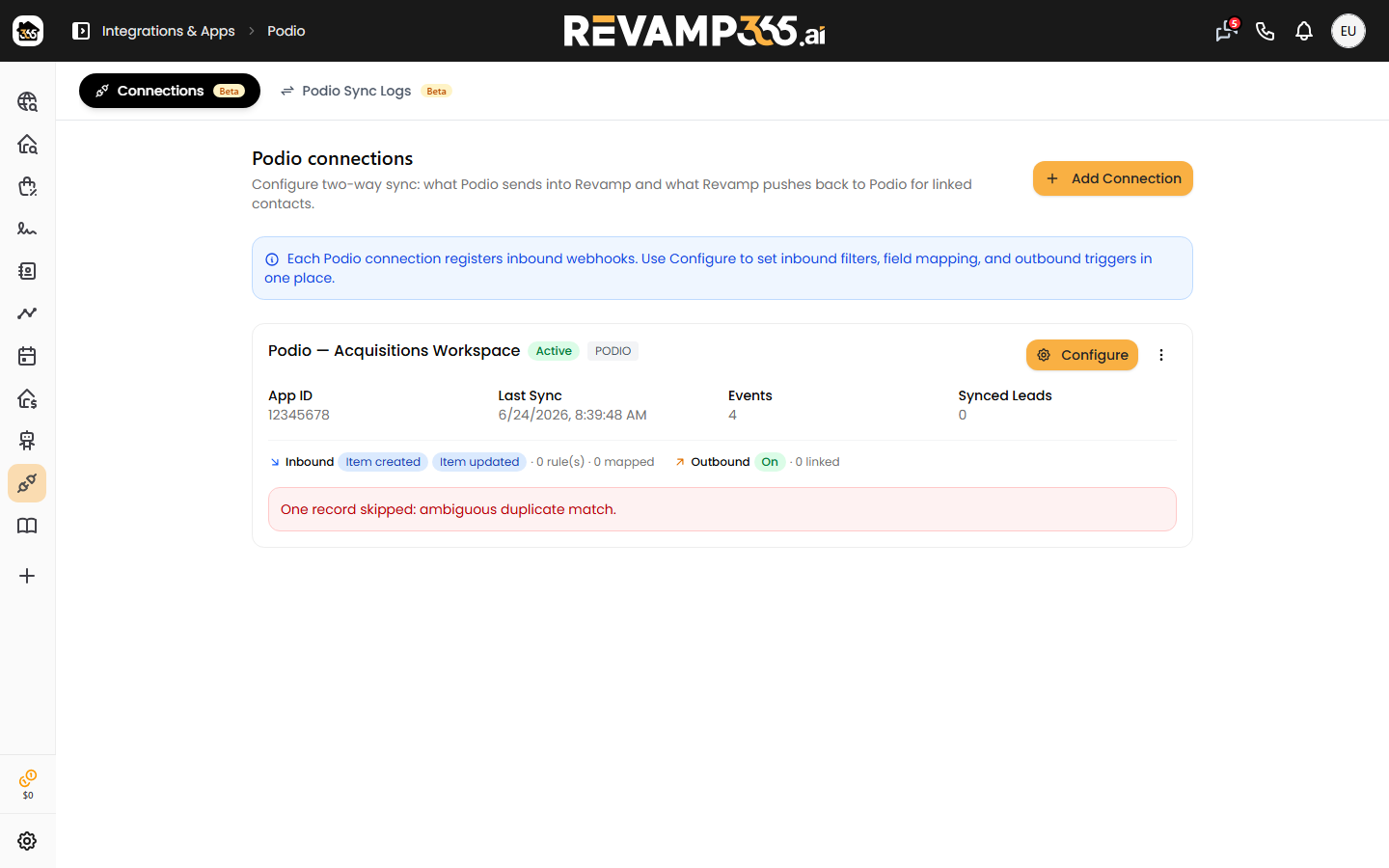Image resolution: width=1389 pixels, height=868 pixels.
Task: Open the settings gear in the sidebar
Action: point(27,841)
